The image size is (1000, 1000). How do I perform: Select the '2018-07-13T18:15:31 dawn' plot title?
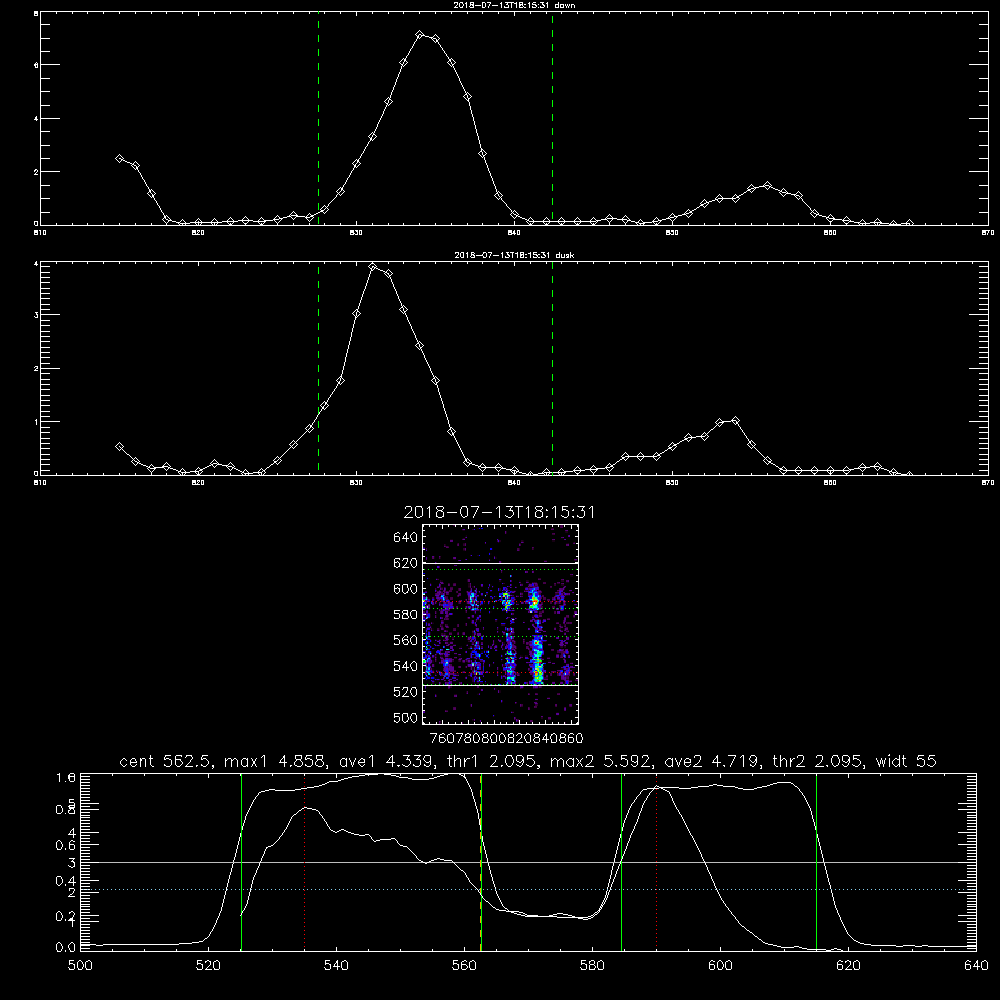[514, 5]
